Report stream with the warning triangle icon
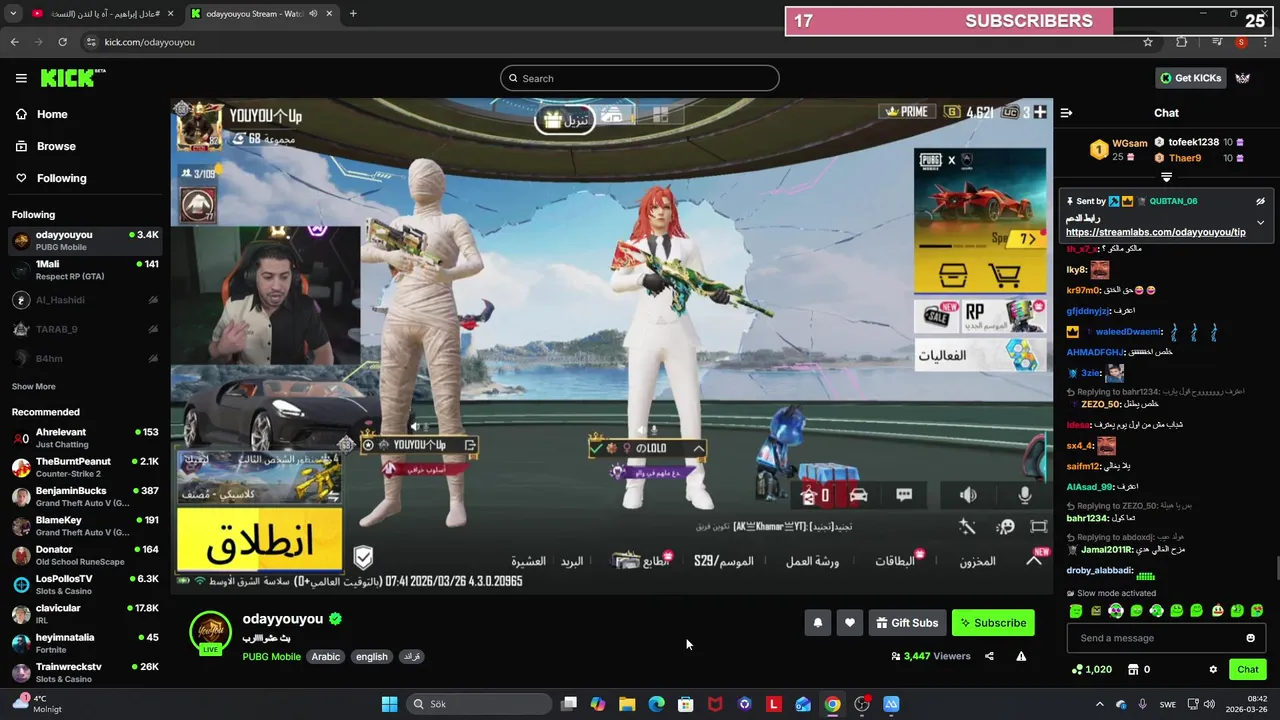The width and height of the screenshot is (1280, 720). (1021, 656)
